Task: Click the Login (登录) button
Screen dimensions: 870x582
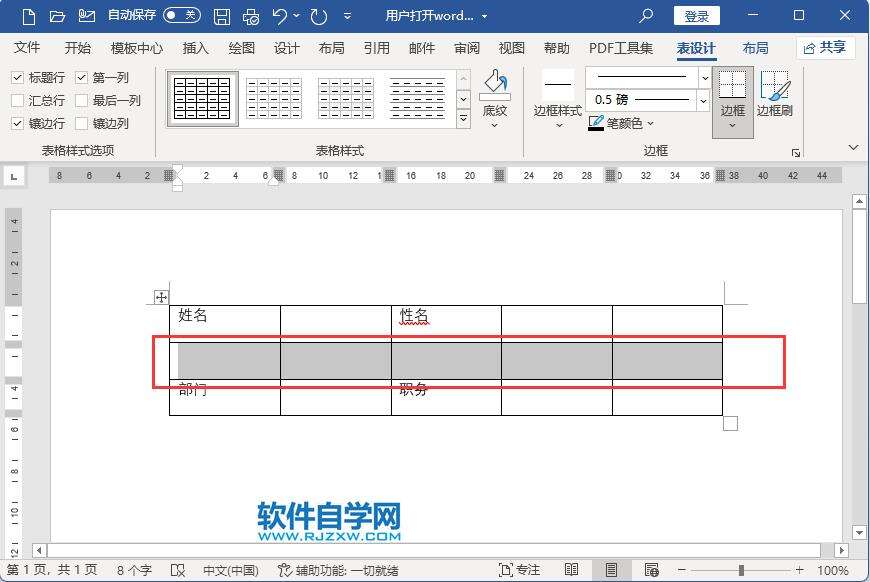Action: (x=697, y=16)
